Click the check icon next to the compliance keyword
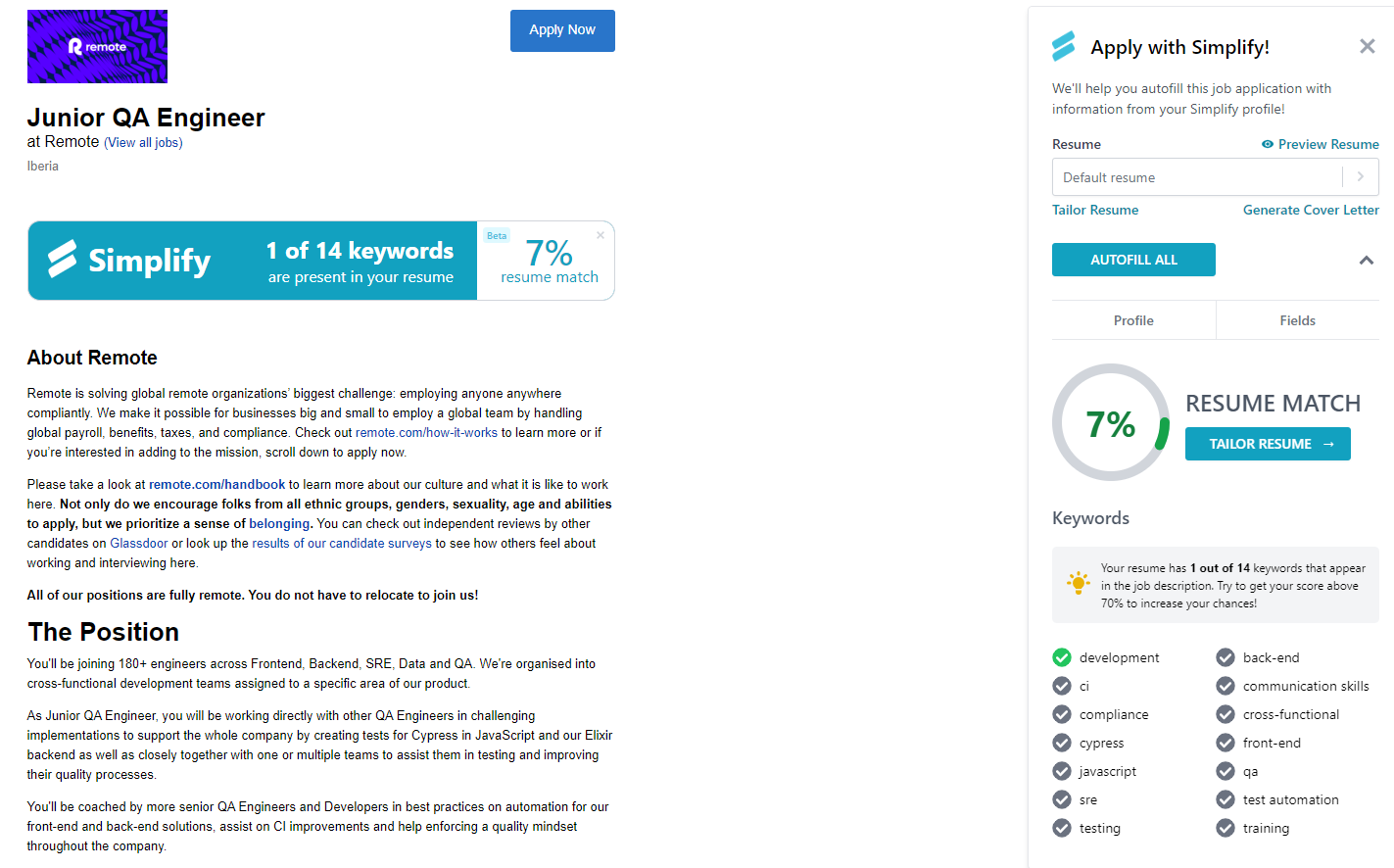This screenshot has height=868, width=1394. tap(1062, 714)
